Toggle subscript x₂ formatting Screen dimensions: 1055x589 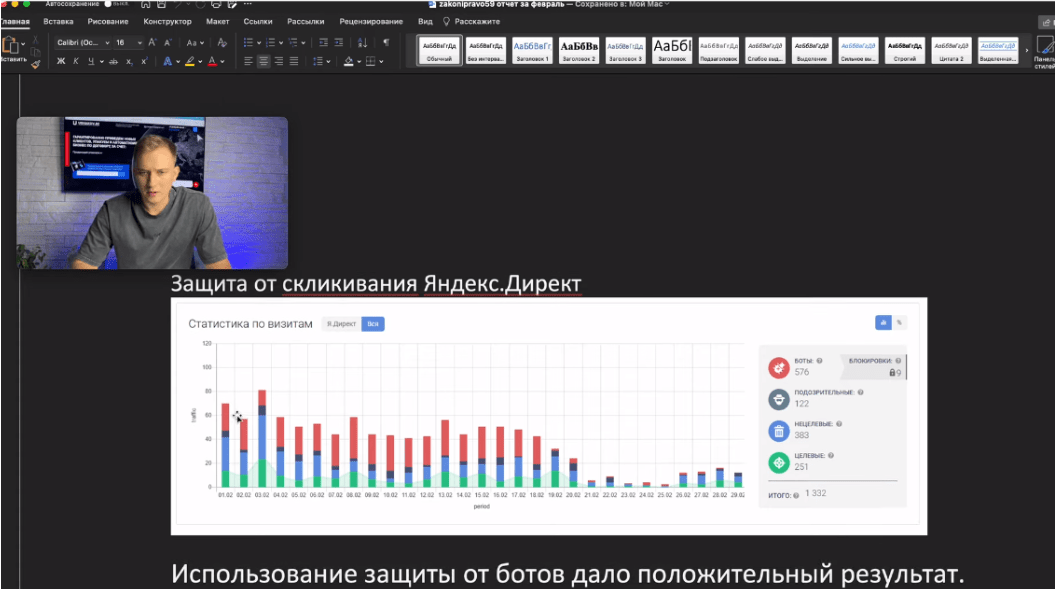click(x=129, y=61)
